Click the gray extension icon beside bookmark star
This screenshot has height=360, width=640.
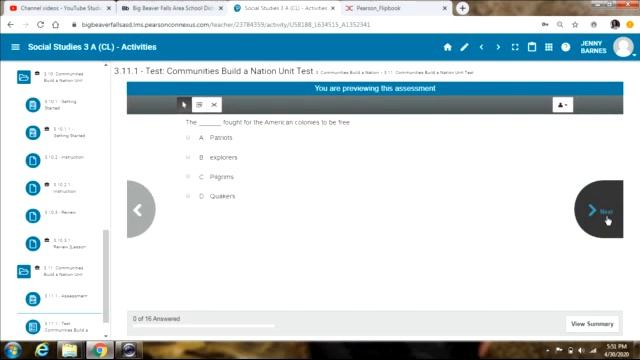tap(594, 24)
